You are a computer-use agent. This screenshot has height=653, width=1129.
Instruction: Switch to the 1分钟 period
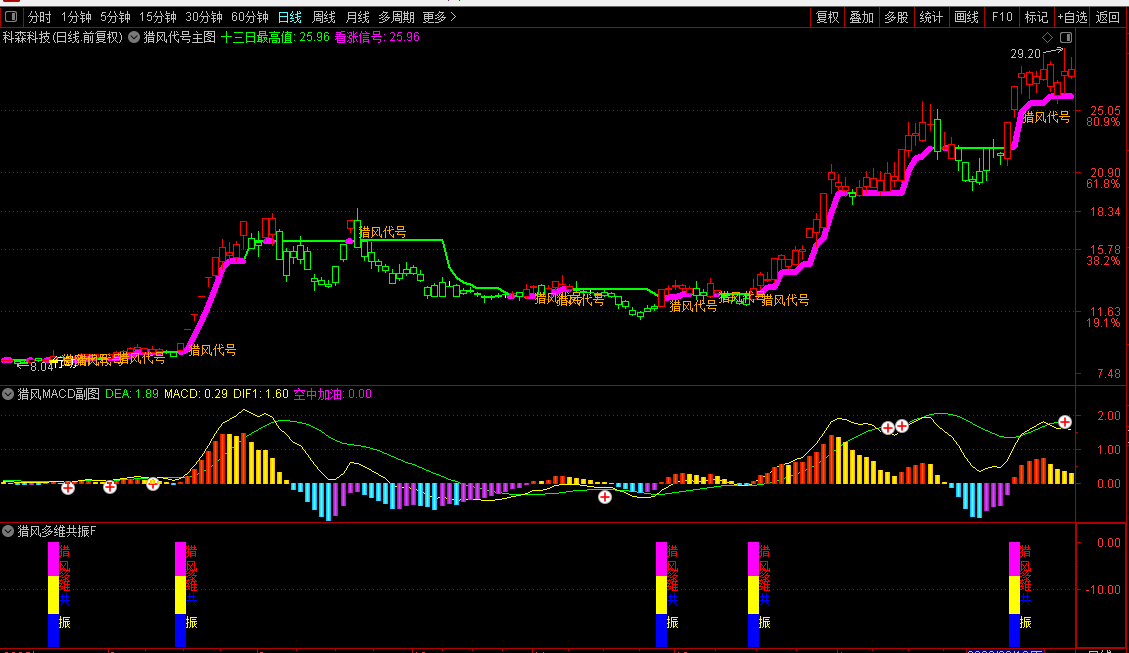pos(76,17)
